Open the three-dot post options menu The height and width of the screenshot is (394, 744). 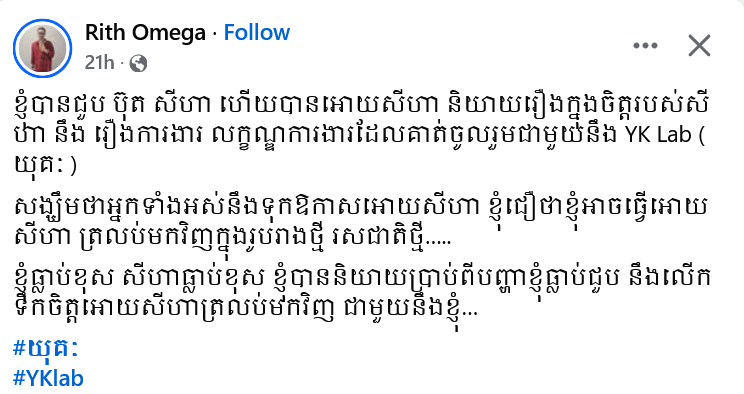(x=645, y=46)
